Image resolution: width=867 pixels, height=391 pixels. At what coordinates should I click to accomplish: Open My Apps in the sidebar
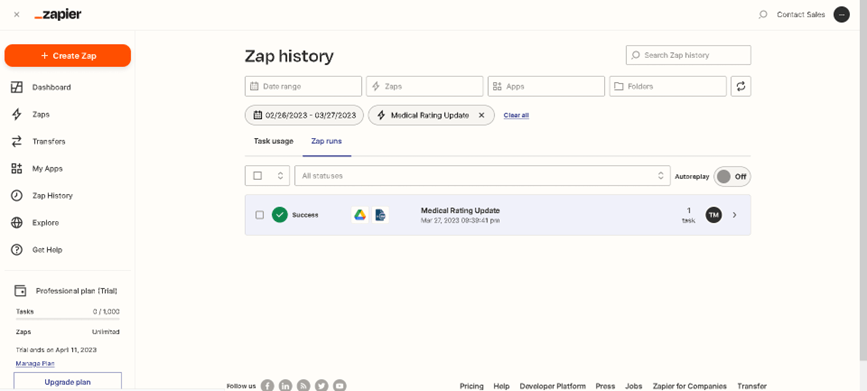47,169
